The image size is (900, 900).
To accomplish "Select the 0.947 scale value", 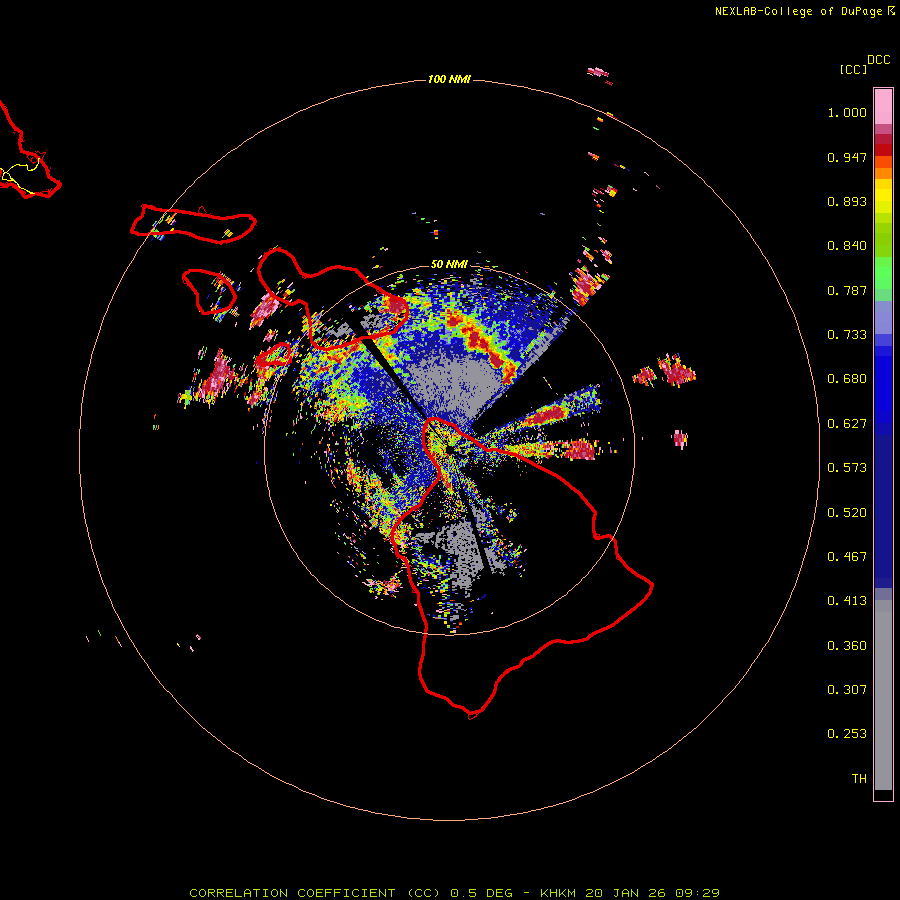I will (x=847, y=157).
